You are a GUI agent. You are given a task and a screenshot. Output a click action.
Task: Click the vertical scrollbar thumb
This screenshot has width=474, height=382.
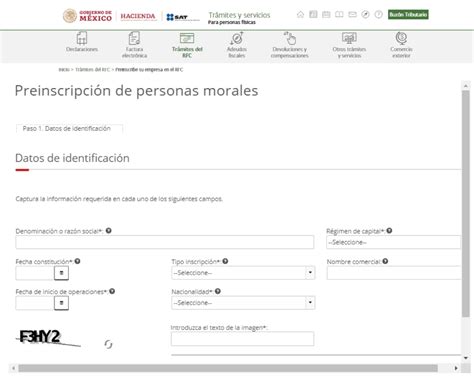tap(466, 204)
